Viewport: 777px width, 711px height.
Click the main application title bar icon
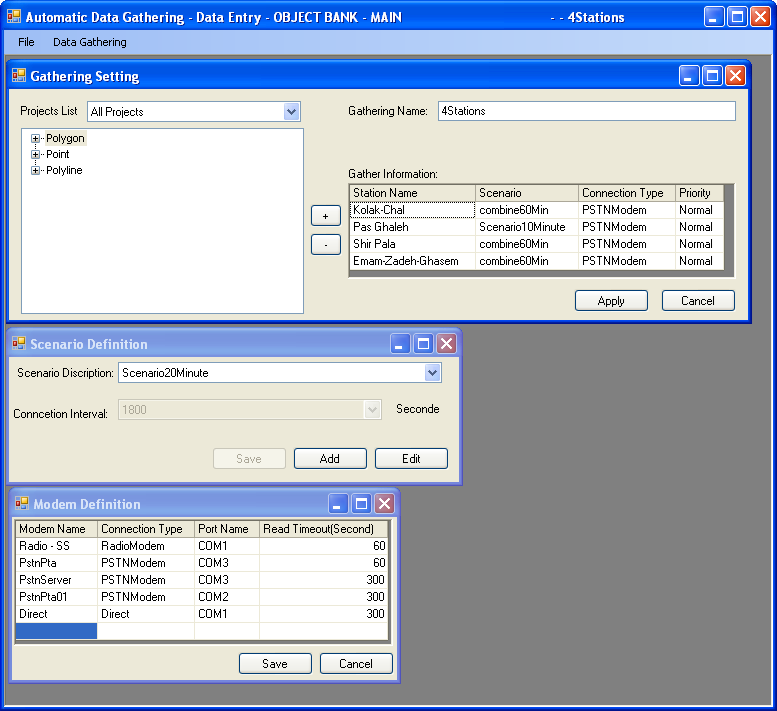[x=14, y=17]
